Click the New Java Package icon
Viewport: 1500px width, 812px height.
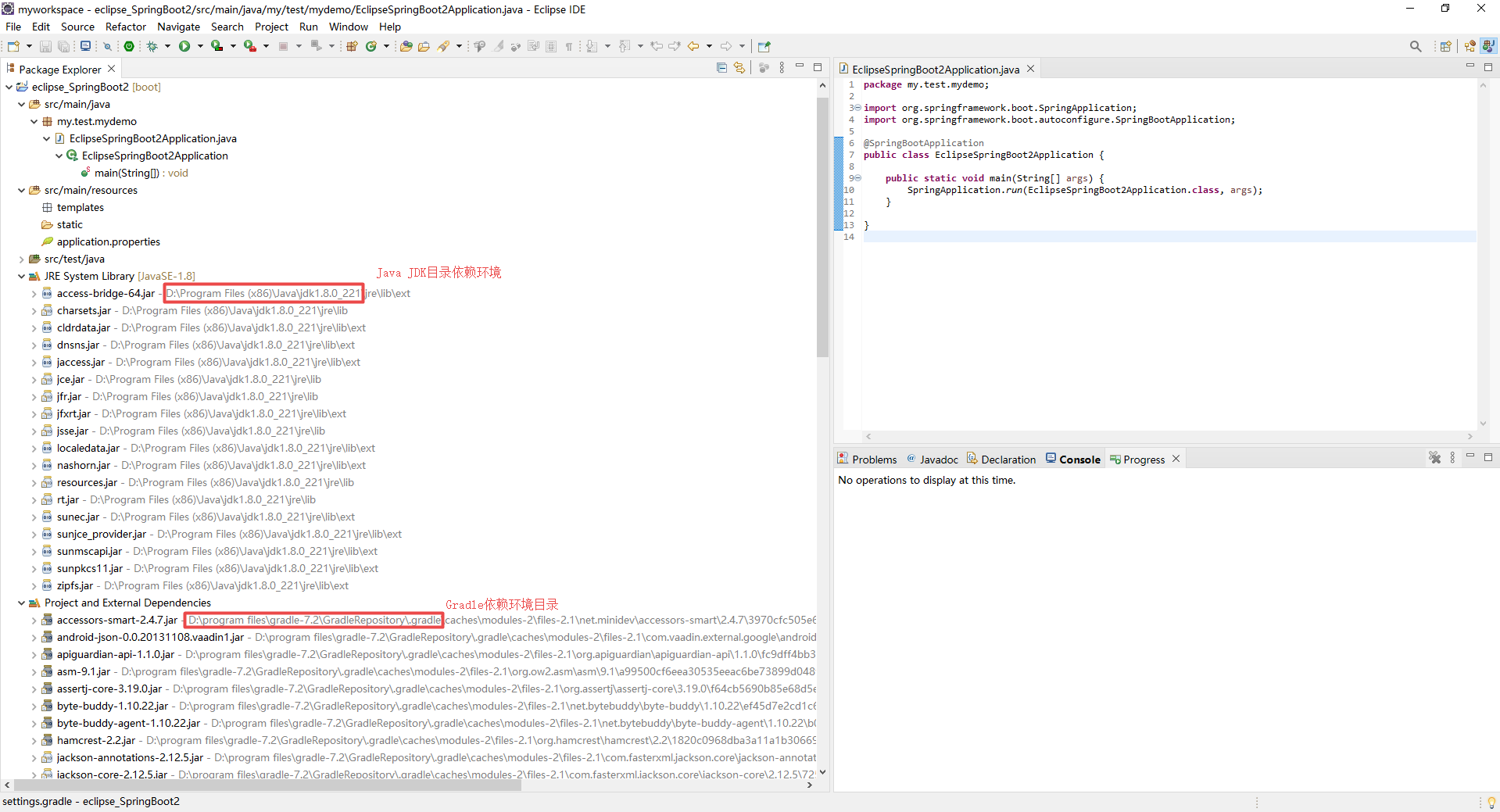[352, 46]
